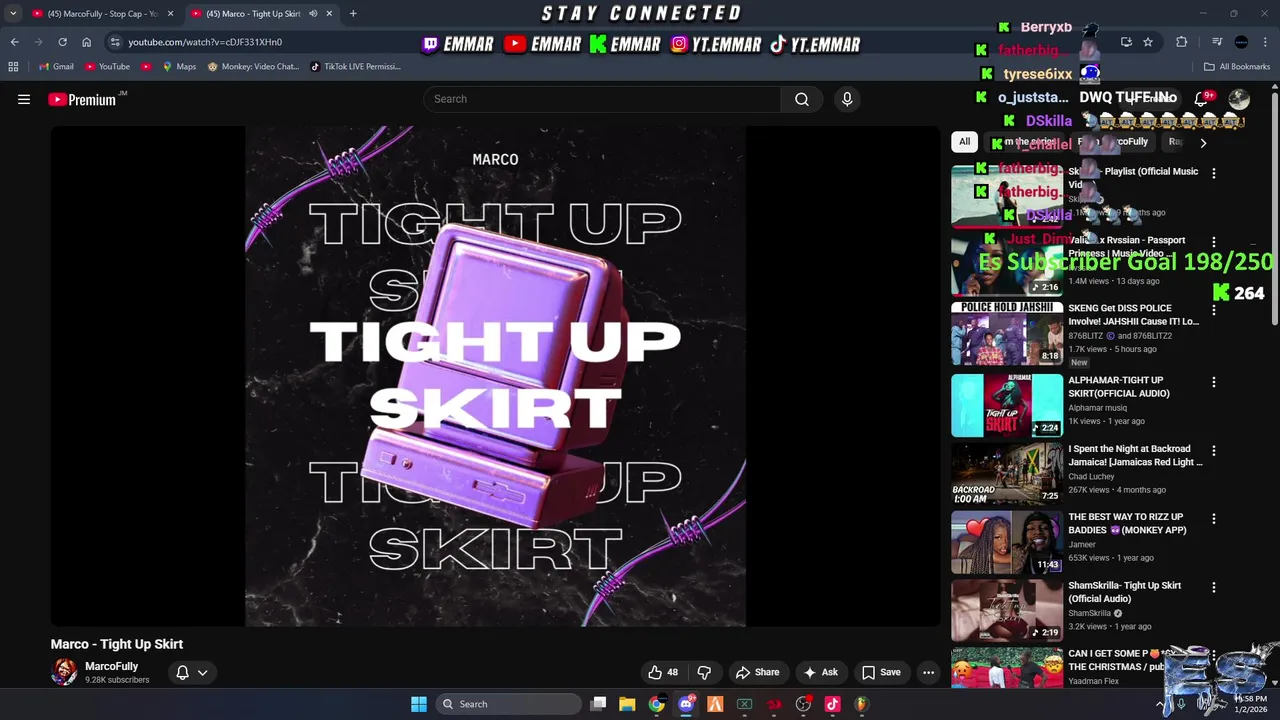
Task: Open the Alphamar musiq channel name
Action: pyautogui.click(x=1097, y=408)
